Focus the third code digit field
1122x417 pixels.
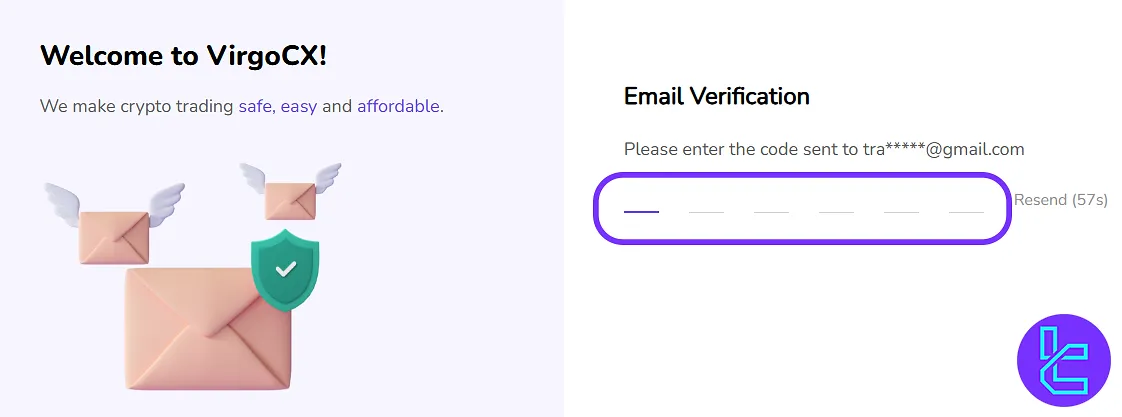point(771,203)
